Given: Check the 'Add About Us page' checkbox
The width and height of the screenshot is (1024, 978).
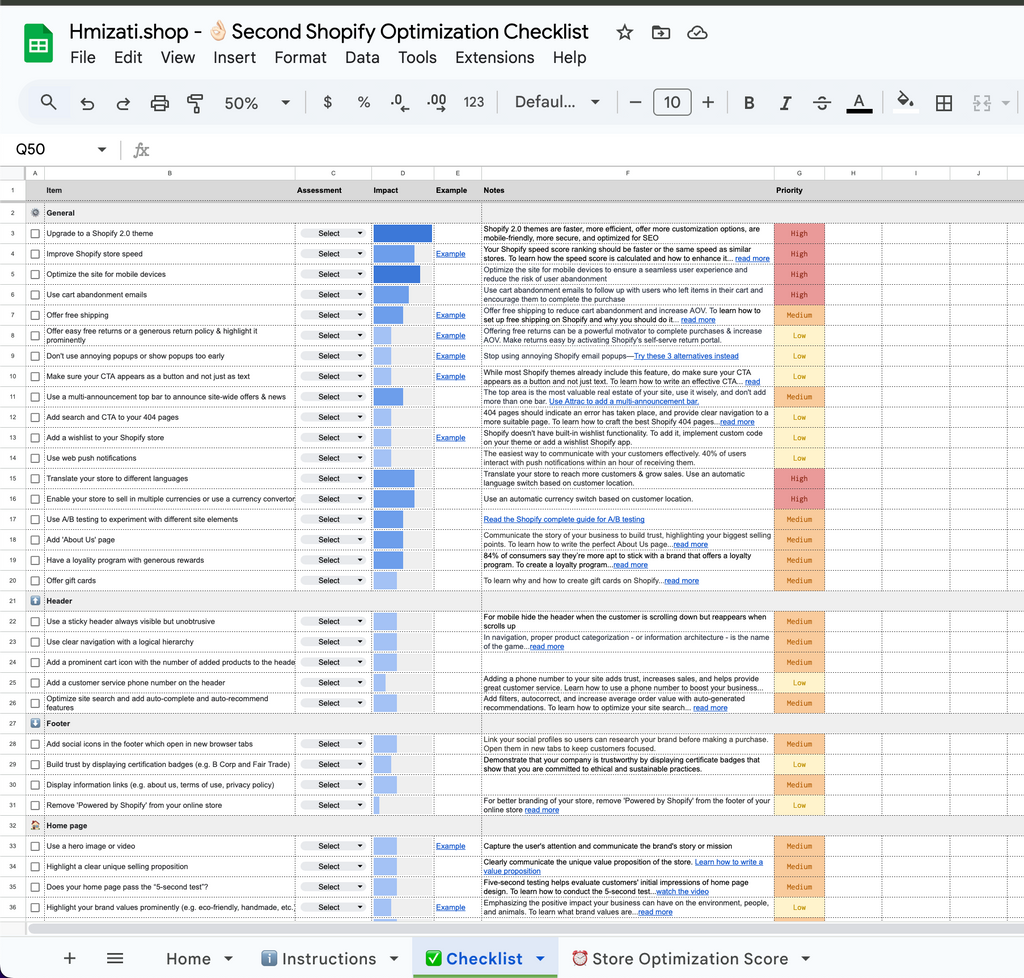Looking at the screenshot, I should 35,540.
